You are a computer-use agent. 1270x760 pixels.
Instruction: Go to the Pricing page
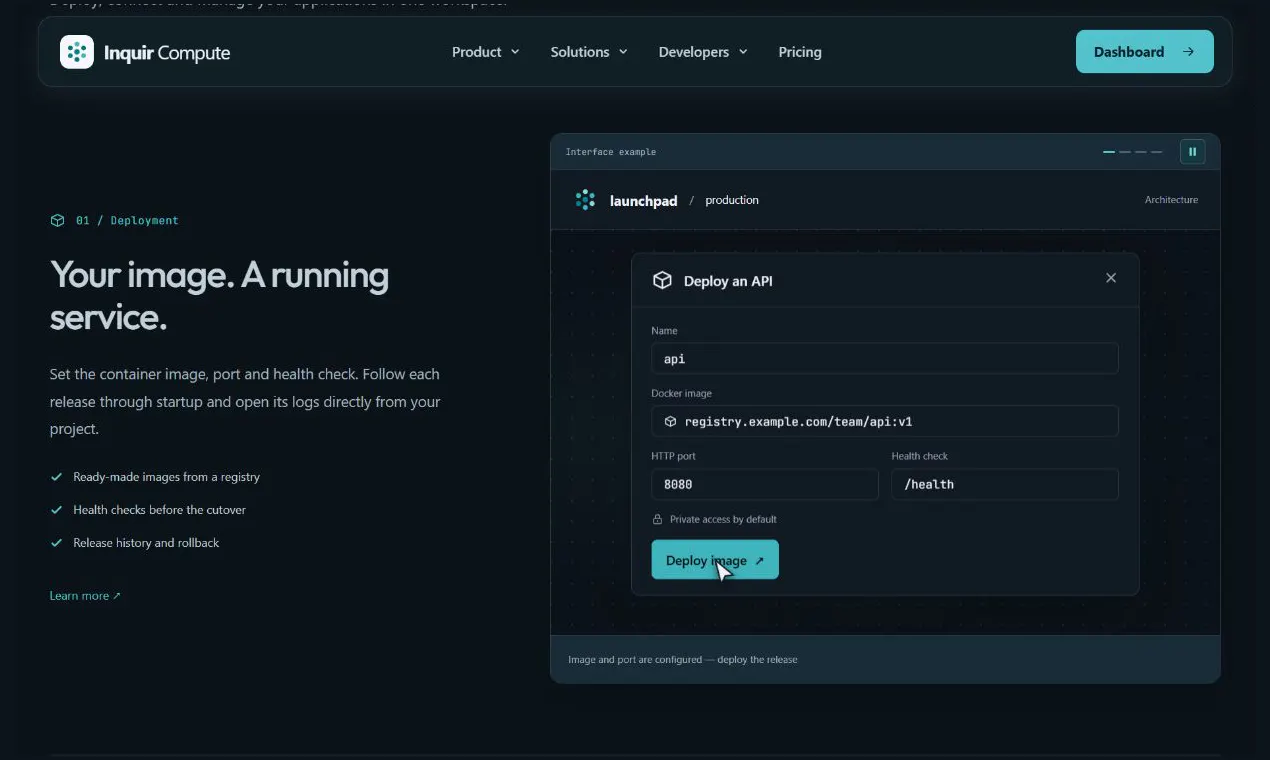click(800, 52)
